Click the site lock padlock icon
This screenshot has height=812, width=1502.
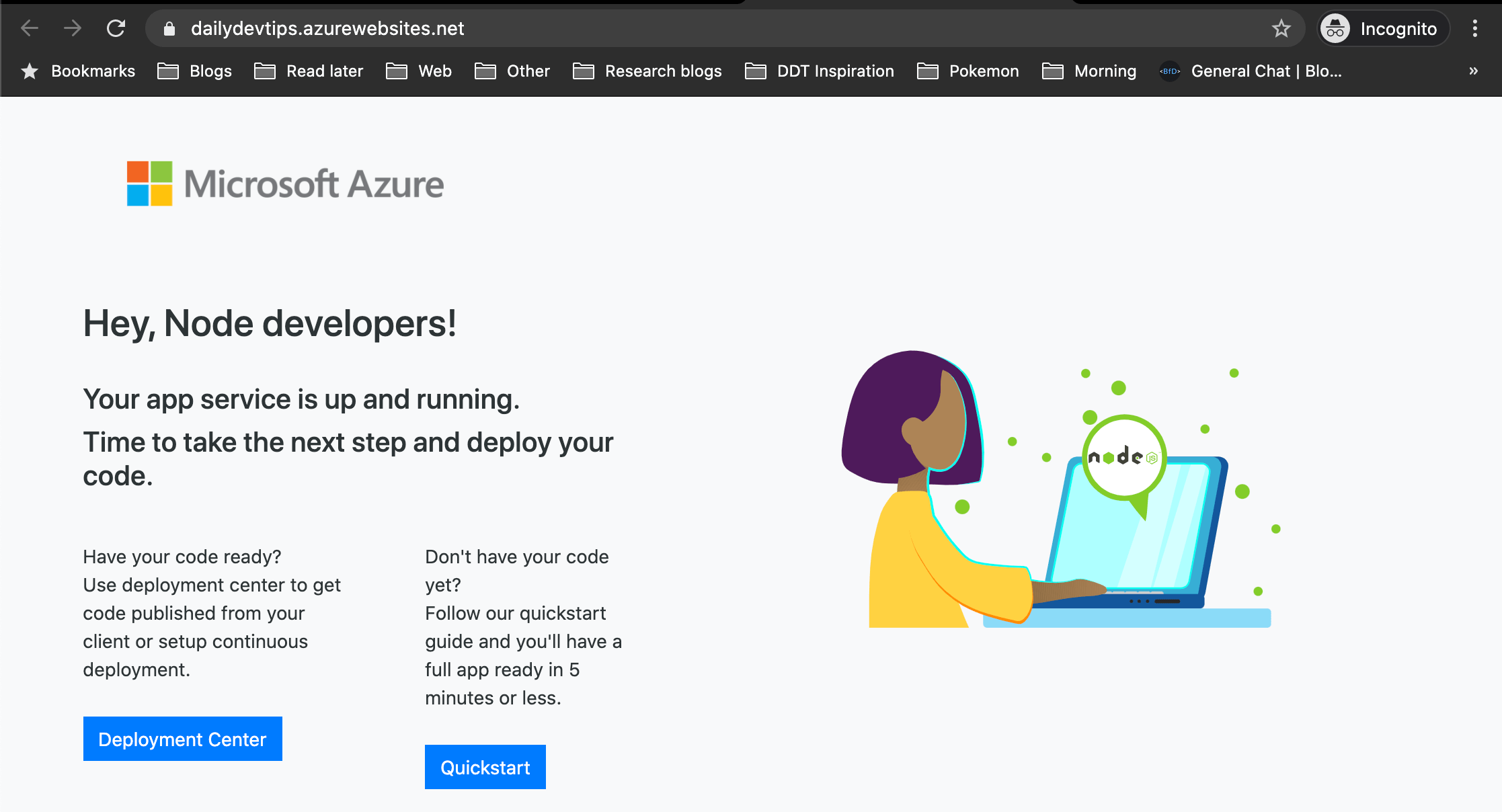tap(169, 28)
